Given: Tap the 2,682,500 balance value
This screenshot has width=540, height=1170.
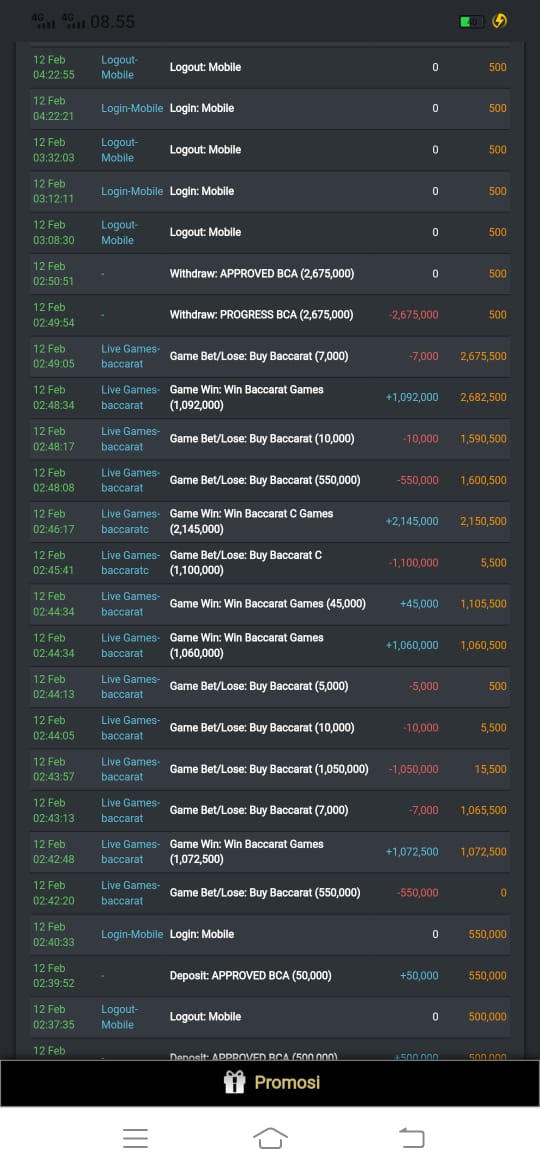Looking at the screenshot, I should tap(483, 398).
